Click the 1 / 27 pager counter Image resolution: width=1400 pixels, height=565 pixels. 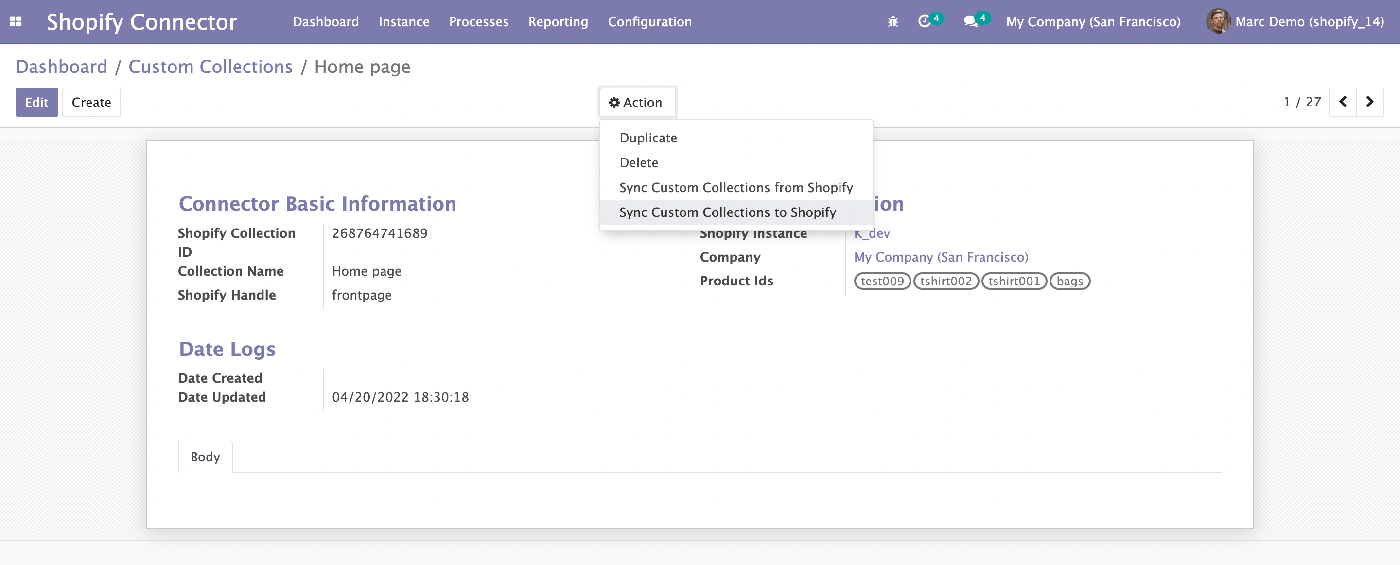1302,102
